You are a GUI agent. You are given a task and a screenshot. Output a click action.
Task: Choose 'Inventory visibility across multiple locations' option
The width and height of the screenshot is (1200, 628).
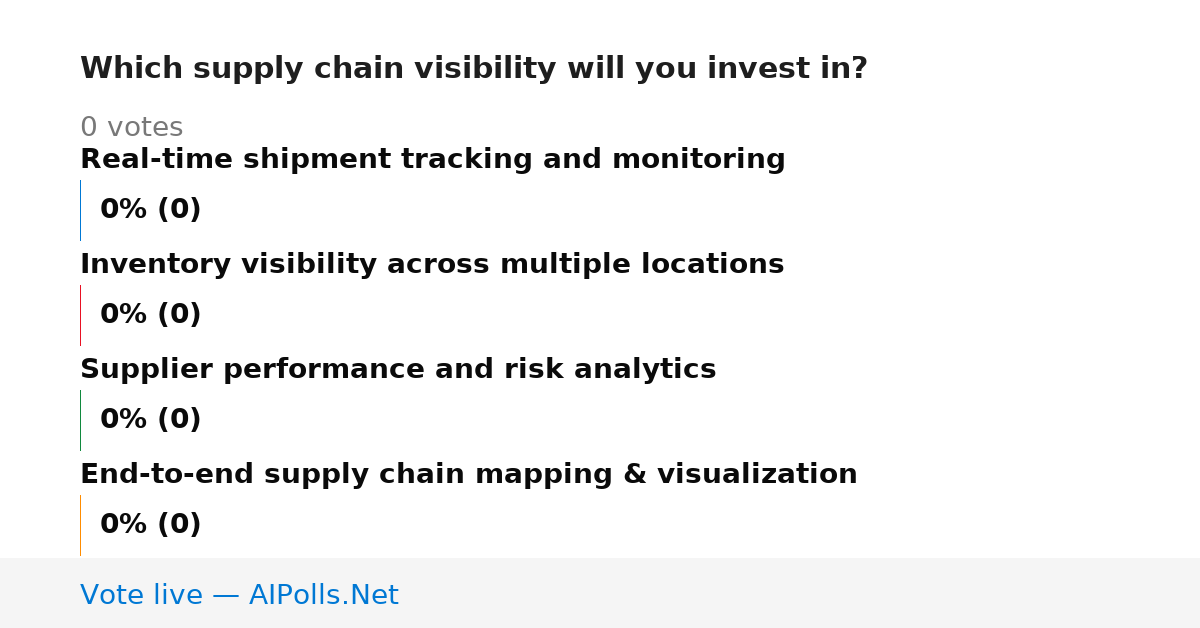tap(432, 265)
